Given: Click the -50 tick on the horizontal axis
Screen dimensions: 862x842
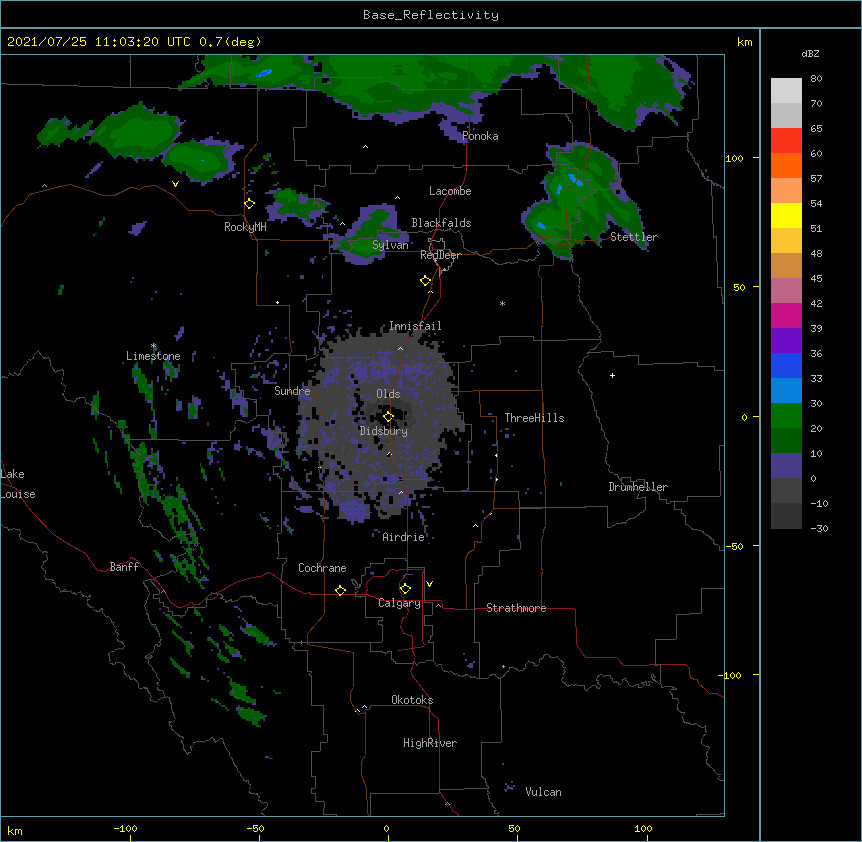Looking at the screenshot, I should (255, 829).
